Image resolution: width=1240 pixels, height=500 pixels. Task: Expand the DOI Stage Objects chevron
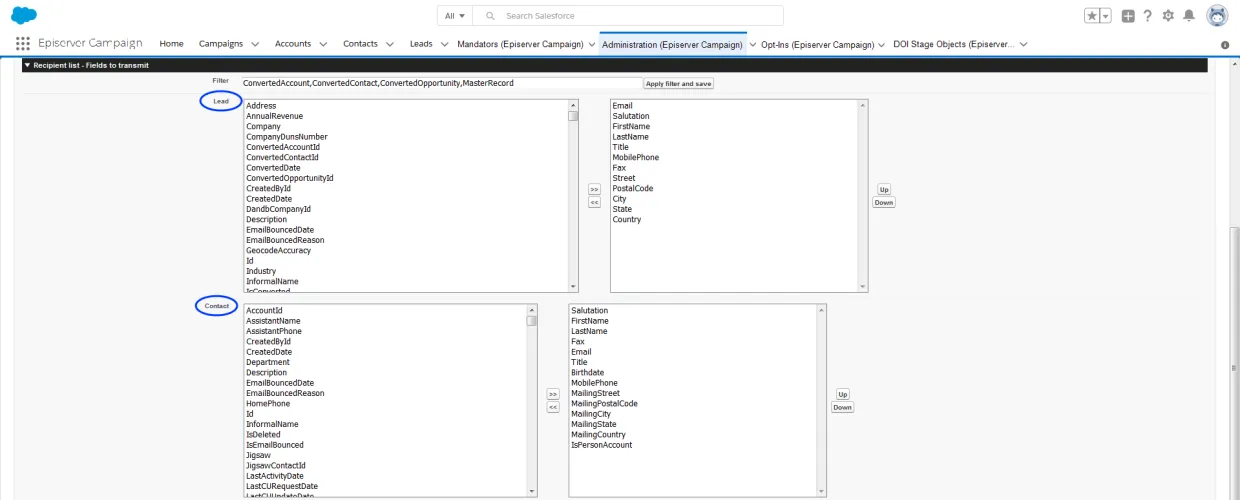pos(1023,44)
